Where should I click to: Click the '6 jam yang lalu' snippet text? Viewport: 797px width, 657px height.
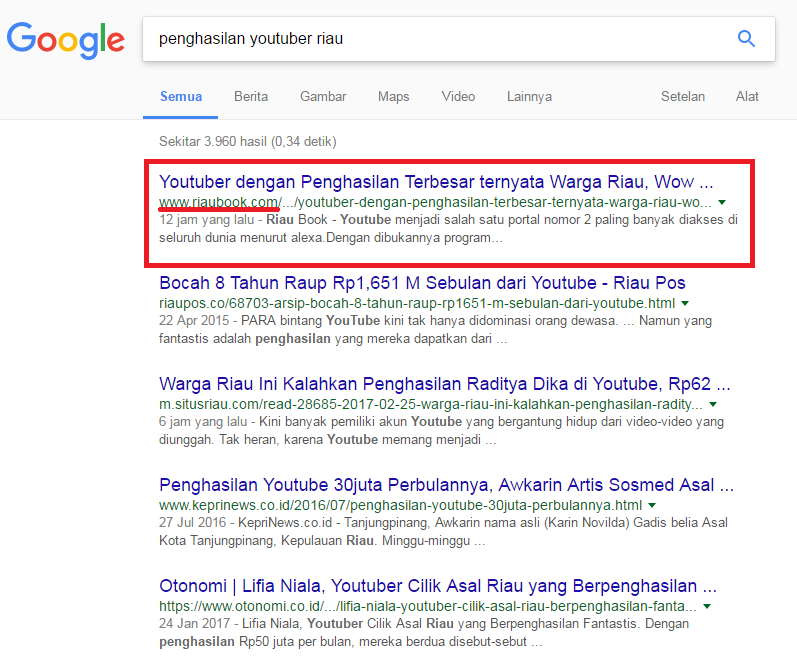(203, 422)
